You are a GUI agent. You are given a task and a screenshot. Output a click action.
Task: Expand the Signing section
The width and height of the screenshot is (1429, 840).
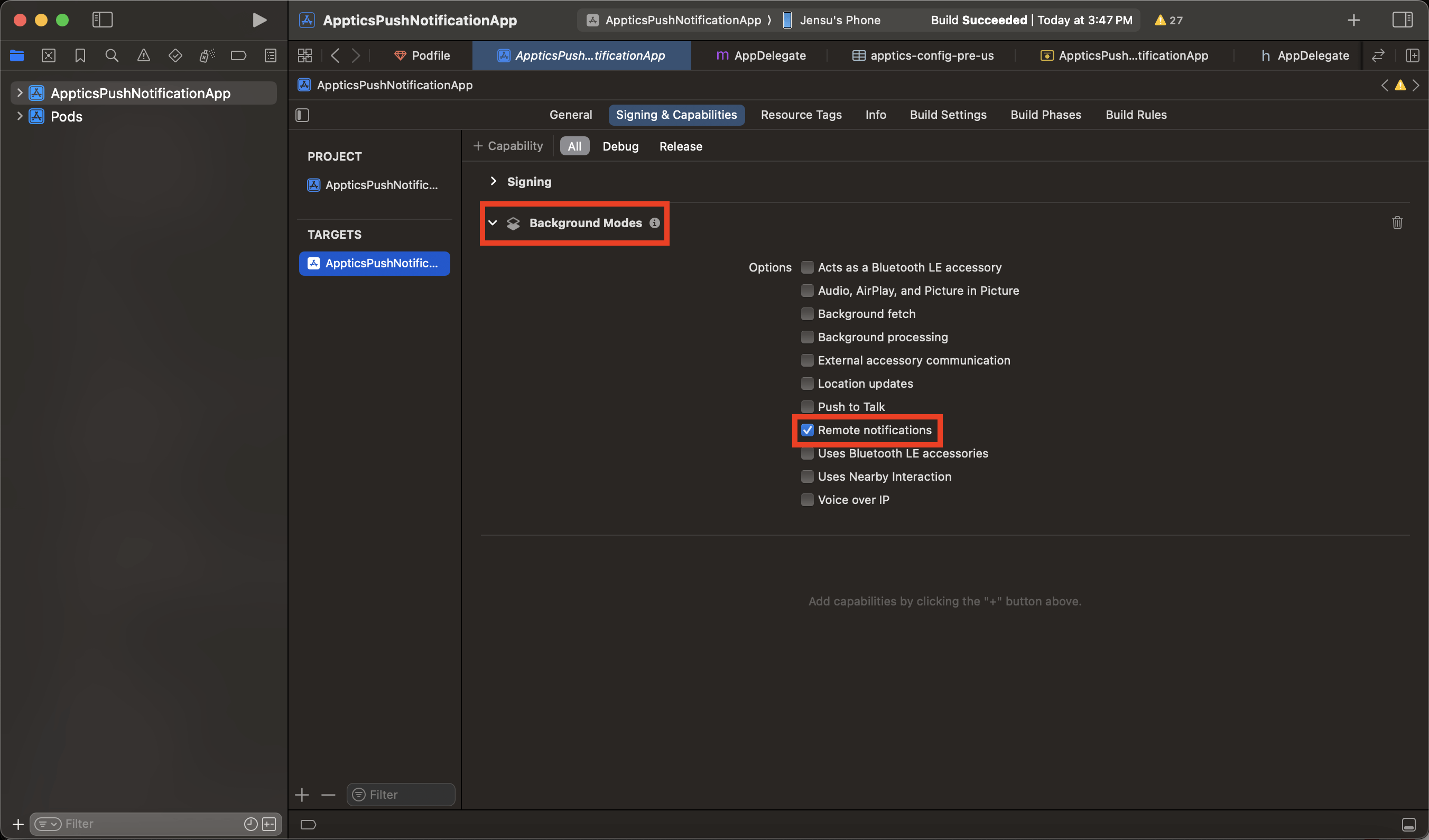tap(493, 181)
